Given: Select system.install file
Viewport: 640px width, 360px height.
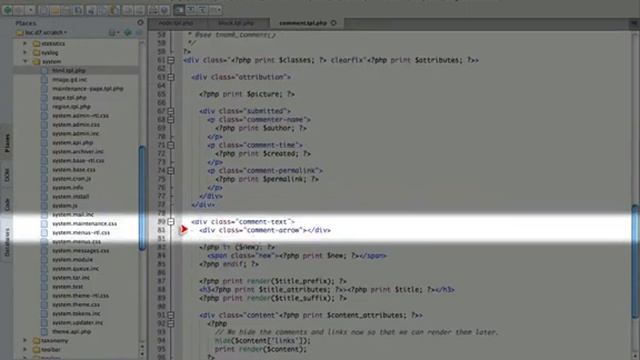Looking at the screenshot, I should point(71,196).
